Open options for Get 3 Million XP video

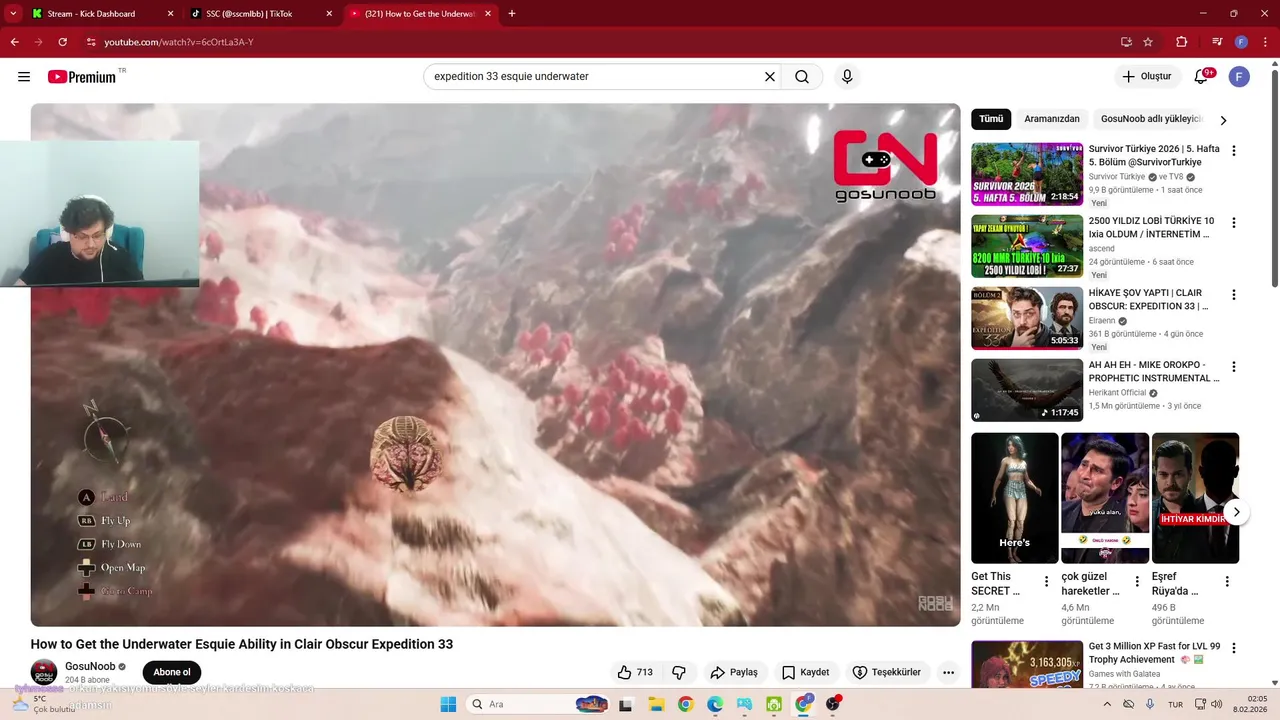pyautogui.click(x=1234, y=649)
